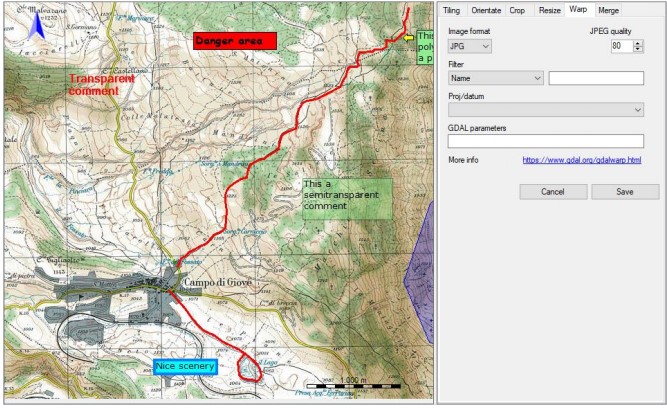Click the cut-off green comment box at top right of map
This screenshot has height=408, width=667.
click(x=425, y=47)
